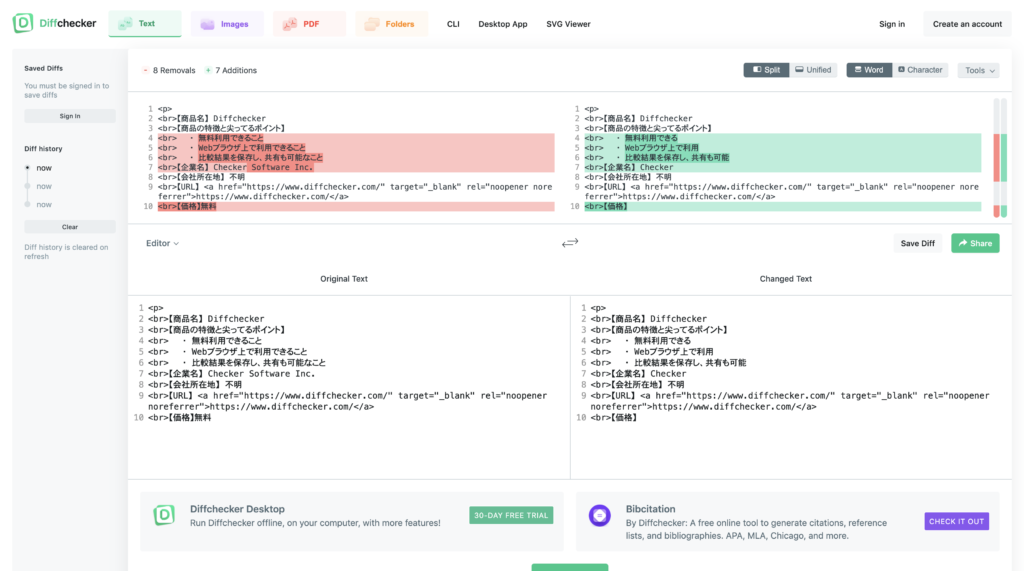The image size is (1024, 571).
Task: Click the Diffchecker Desktop heading
Action: [237, 509]
